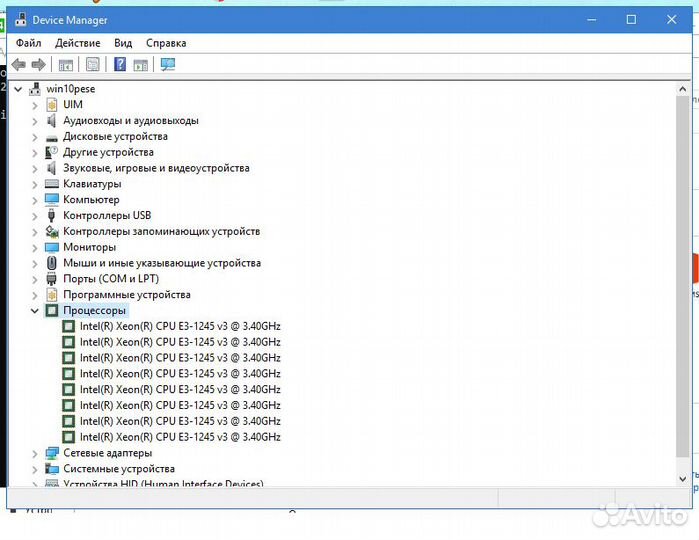The width and height of the screenshot is (699, 540).
Task: Click the unknown device icon for Другие устройства
Action: coord(52,152)
